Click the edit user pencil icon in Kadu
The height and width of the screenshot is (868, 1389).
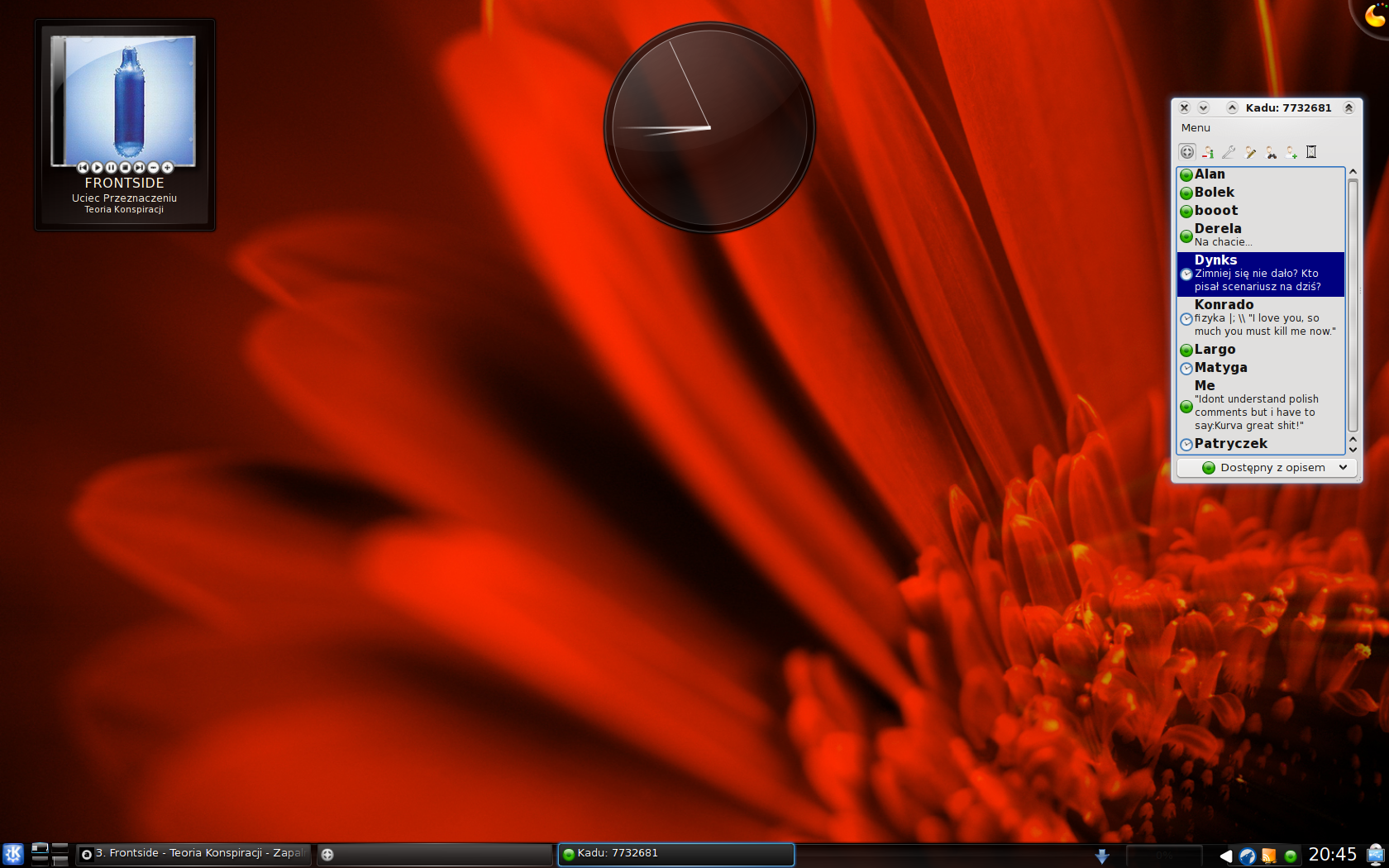[1250, 152]
